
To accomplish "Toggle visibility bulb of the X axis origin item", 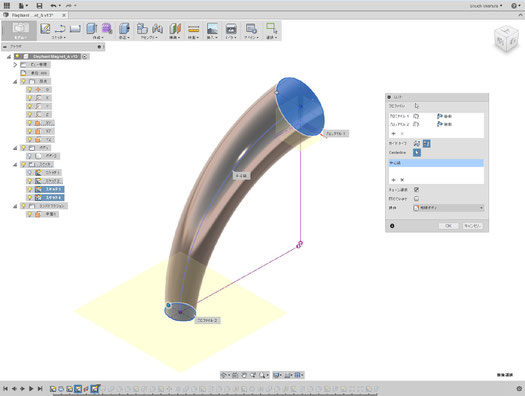I will [30, 98].
